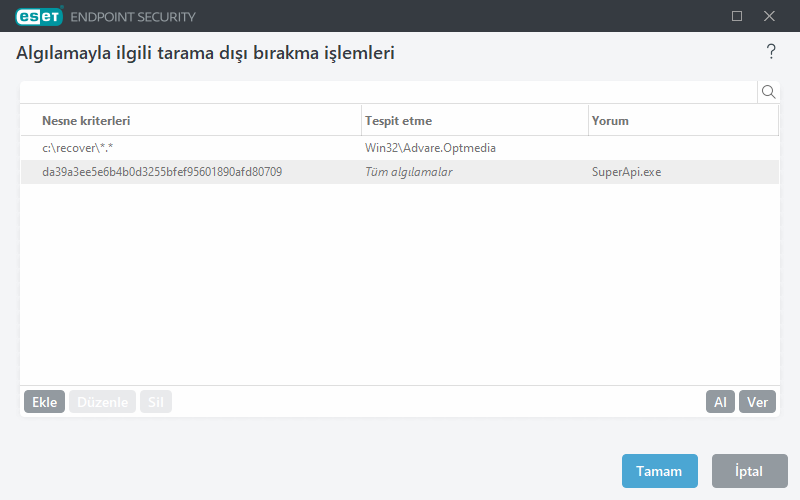Click the Tüm algılamalar cell

[409, 172]
